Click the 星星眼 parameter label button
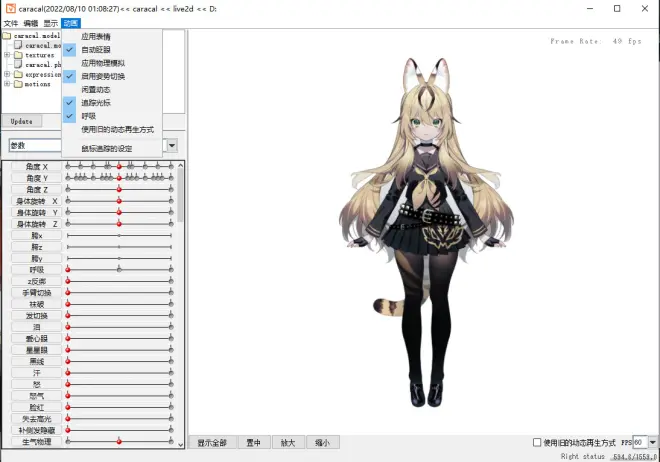Screen dimensions: 660x462 [x=37, y=350]
